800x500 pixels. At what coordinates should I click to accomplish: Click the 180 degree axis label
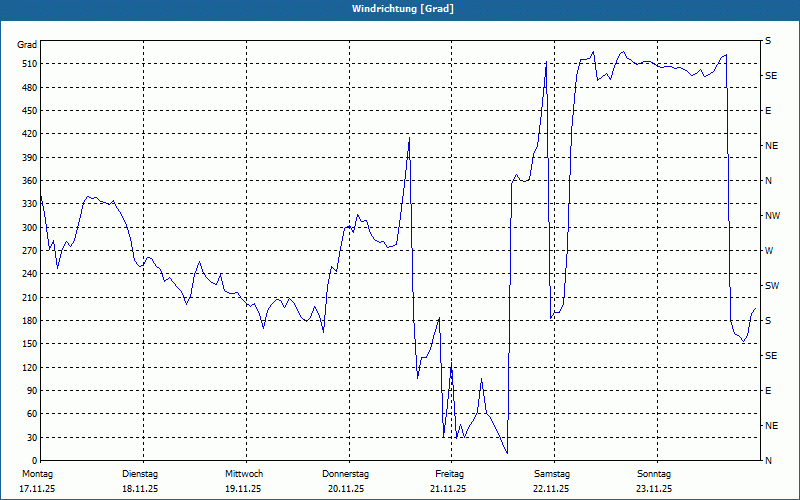point(30,321)
